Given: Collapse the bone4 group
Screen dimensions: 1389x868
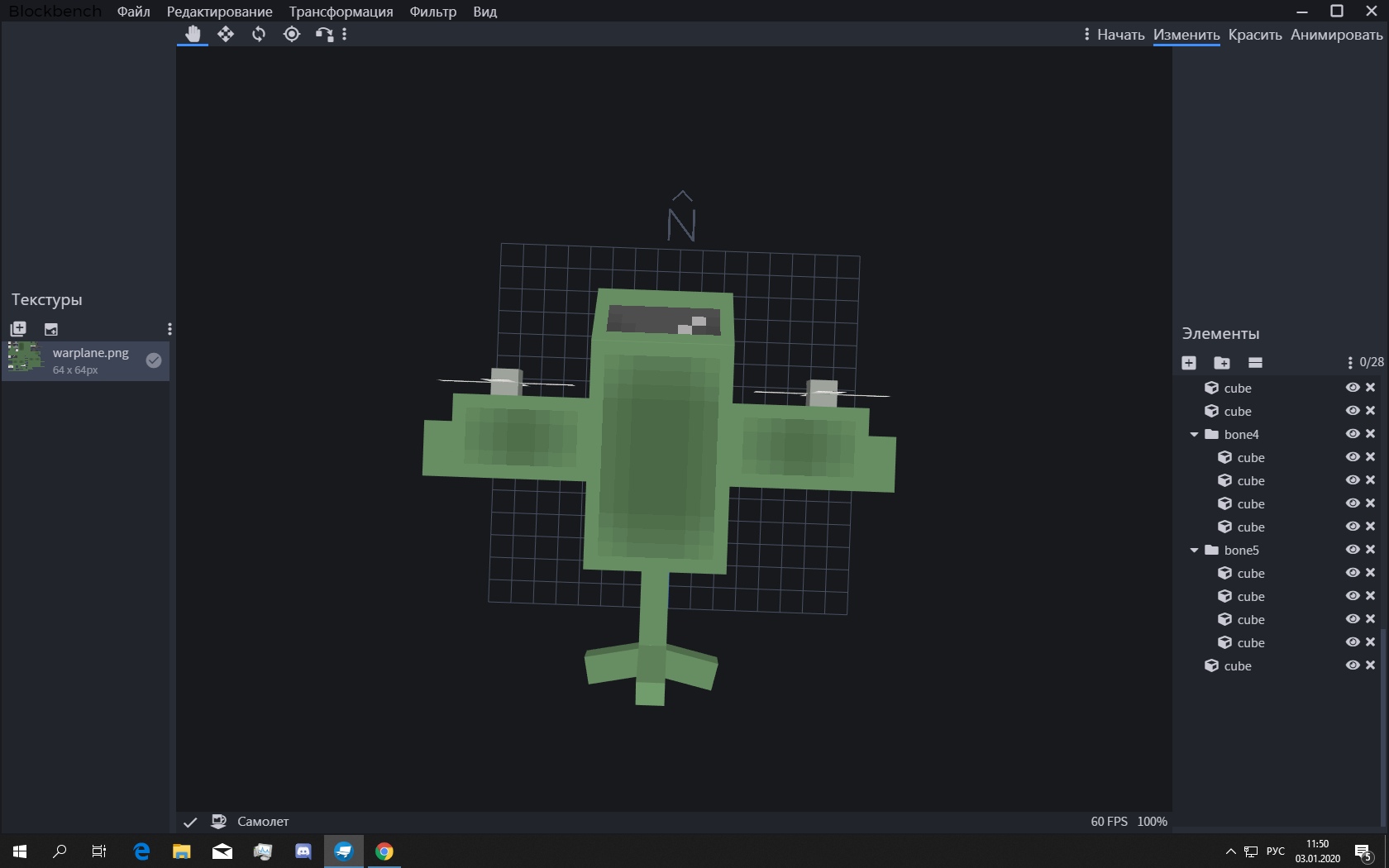Looking at the screenshot, I should (1194, 434).
